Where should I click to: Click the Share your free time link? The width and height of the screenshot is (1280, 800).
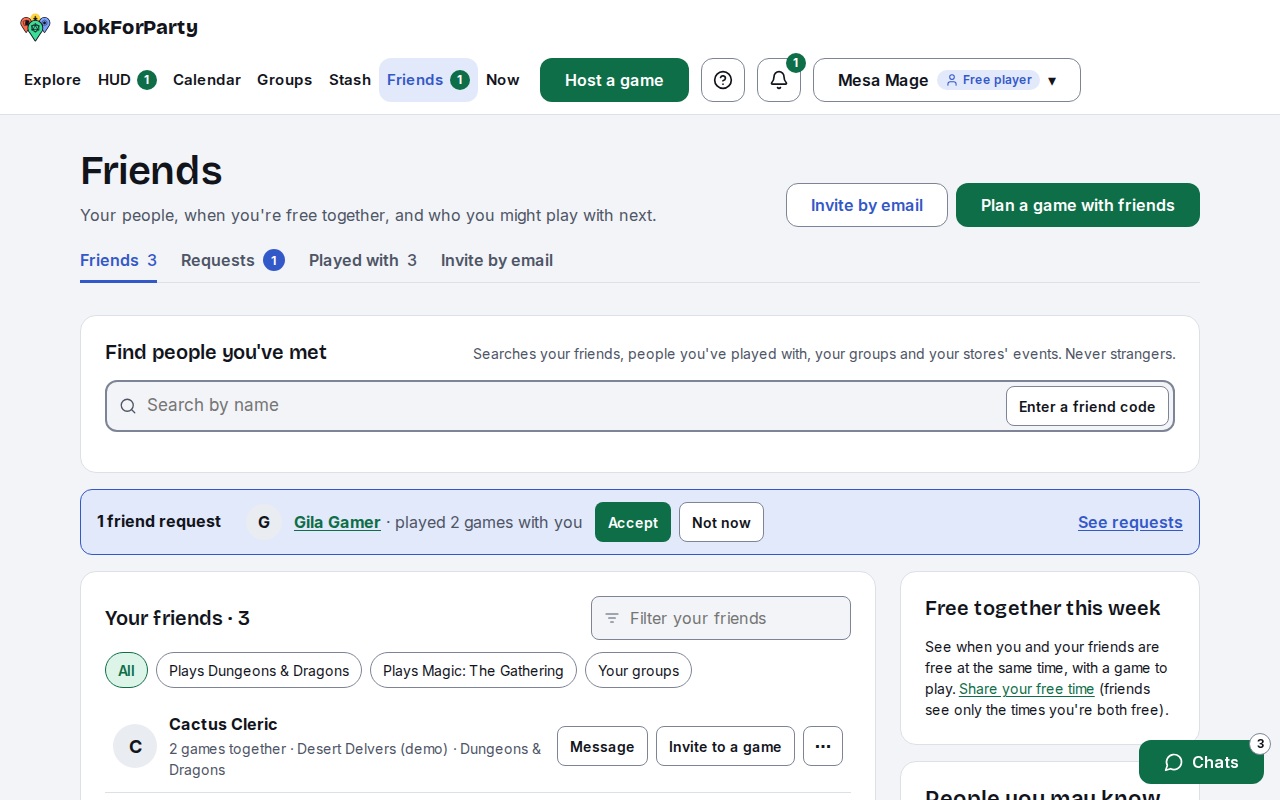(1027, 689)
